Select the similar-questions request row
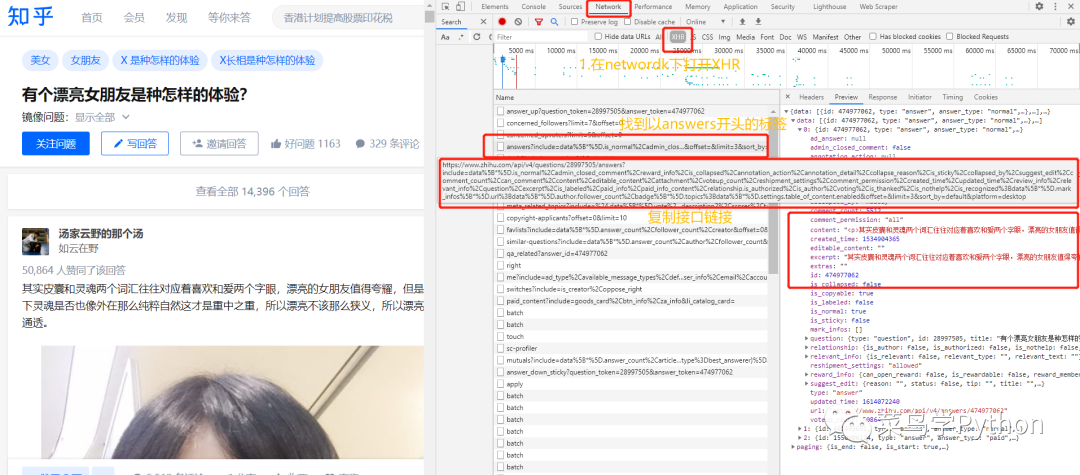1080x475 pixels. (632, 242)
